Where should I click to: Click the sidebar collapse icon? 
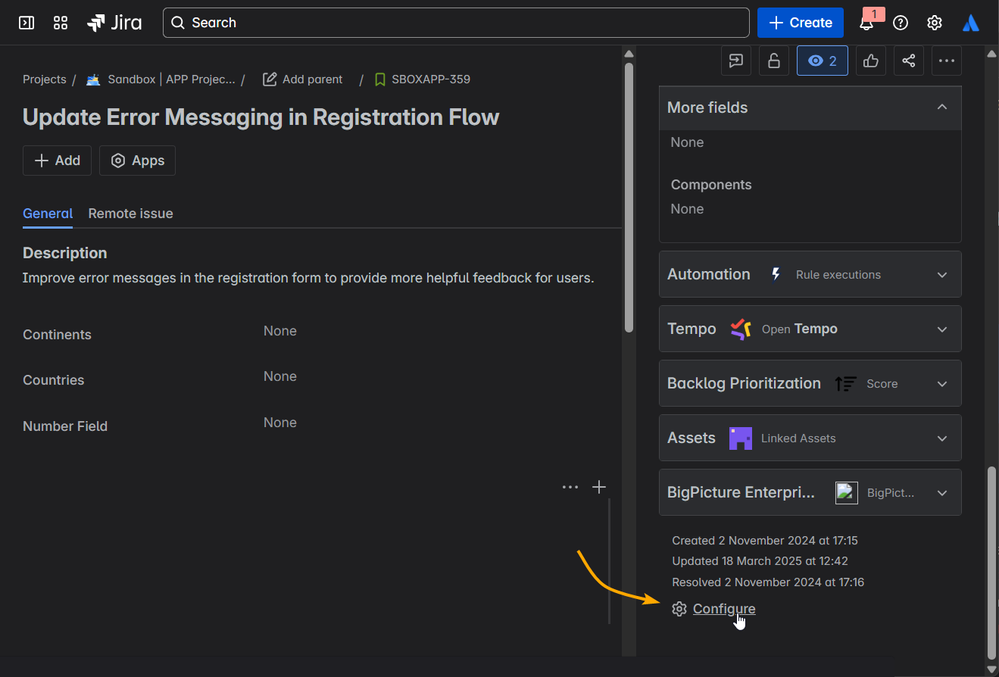pyautogui.click(x=27, y=22)
